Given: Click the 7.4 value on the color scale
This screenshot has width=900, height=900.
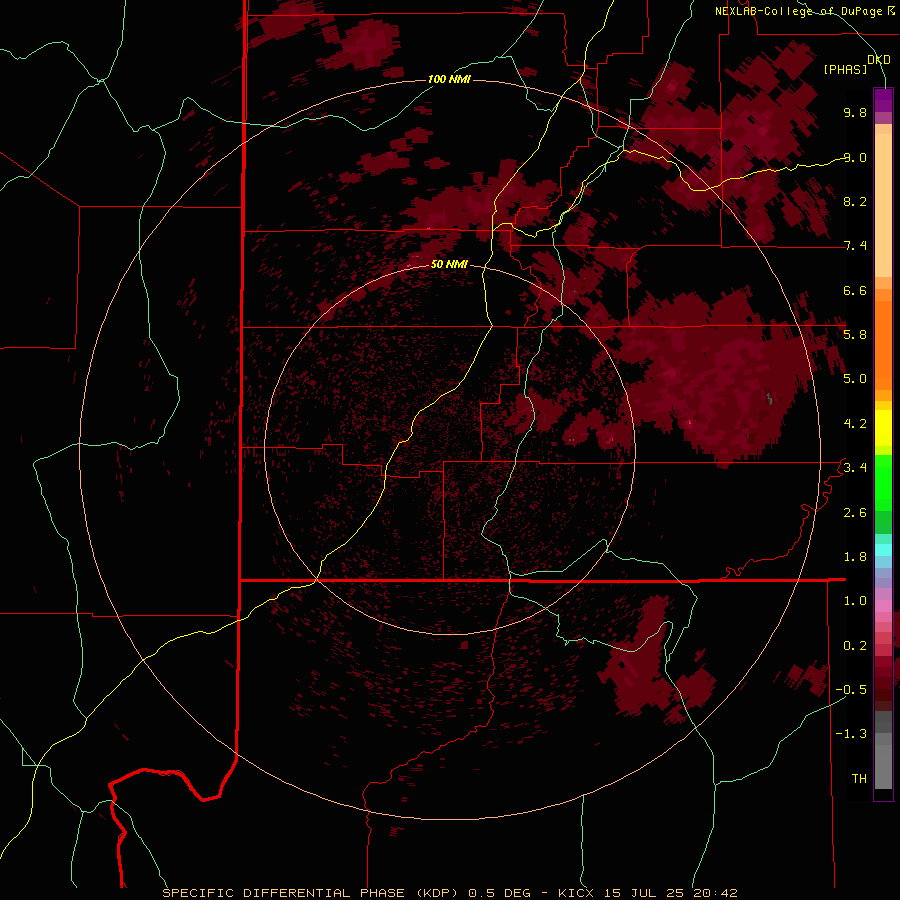Looking at the screenshot, I should pos(855,246).
